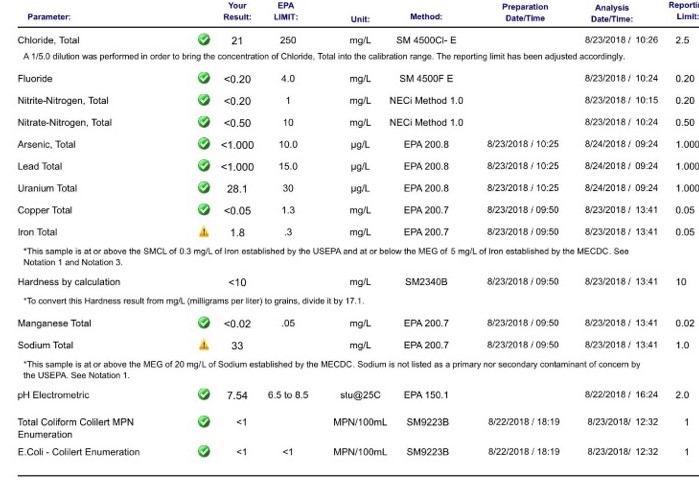Click the green check for Nitrite-Nitrogen, Total
The height and width of the screenshot is (490, 699).
coord(204,100)
